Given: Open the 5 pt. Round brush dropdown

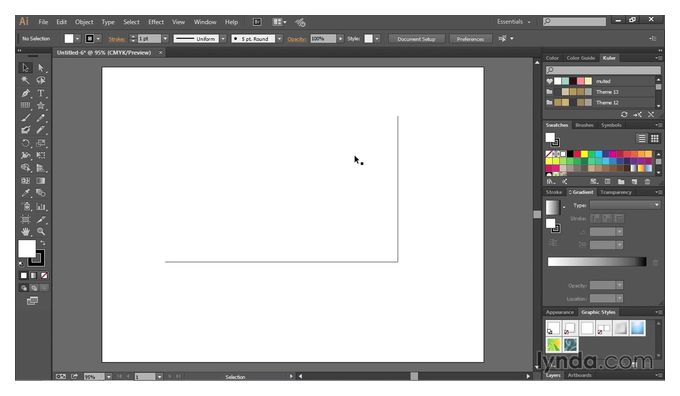Looking at the screenshot, I should [x=279, y=39].
